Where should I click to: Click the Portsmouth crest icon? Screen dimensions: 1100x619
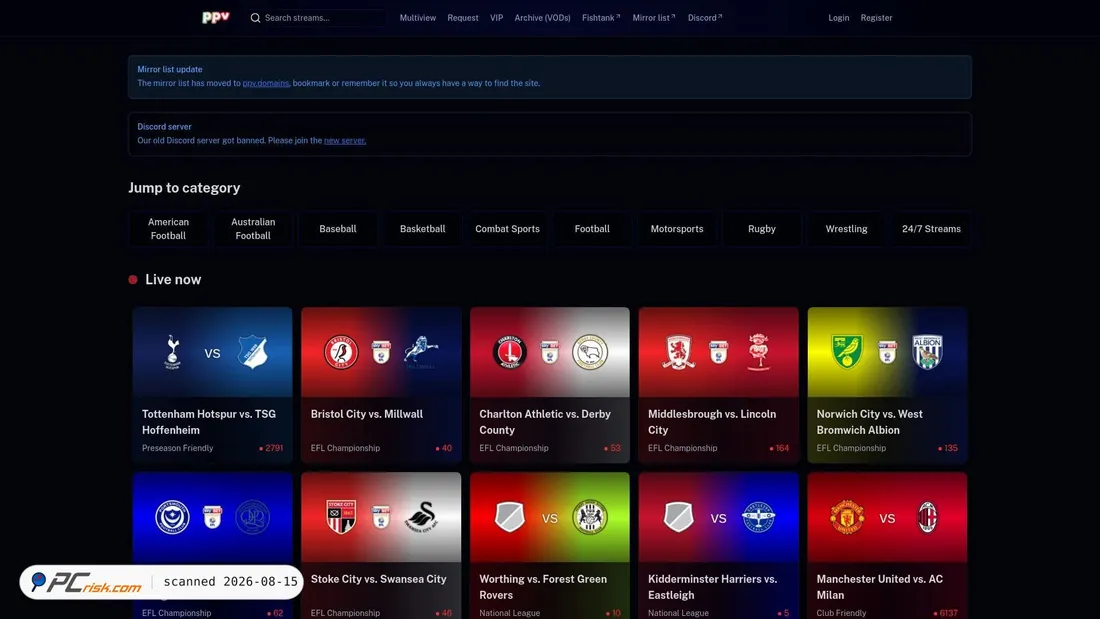[x=173, y=518]
